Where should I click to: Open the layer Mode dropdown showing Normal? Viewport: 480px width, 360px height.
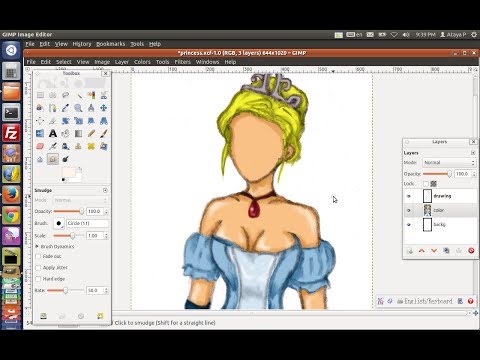tap(449, 163)
